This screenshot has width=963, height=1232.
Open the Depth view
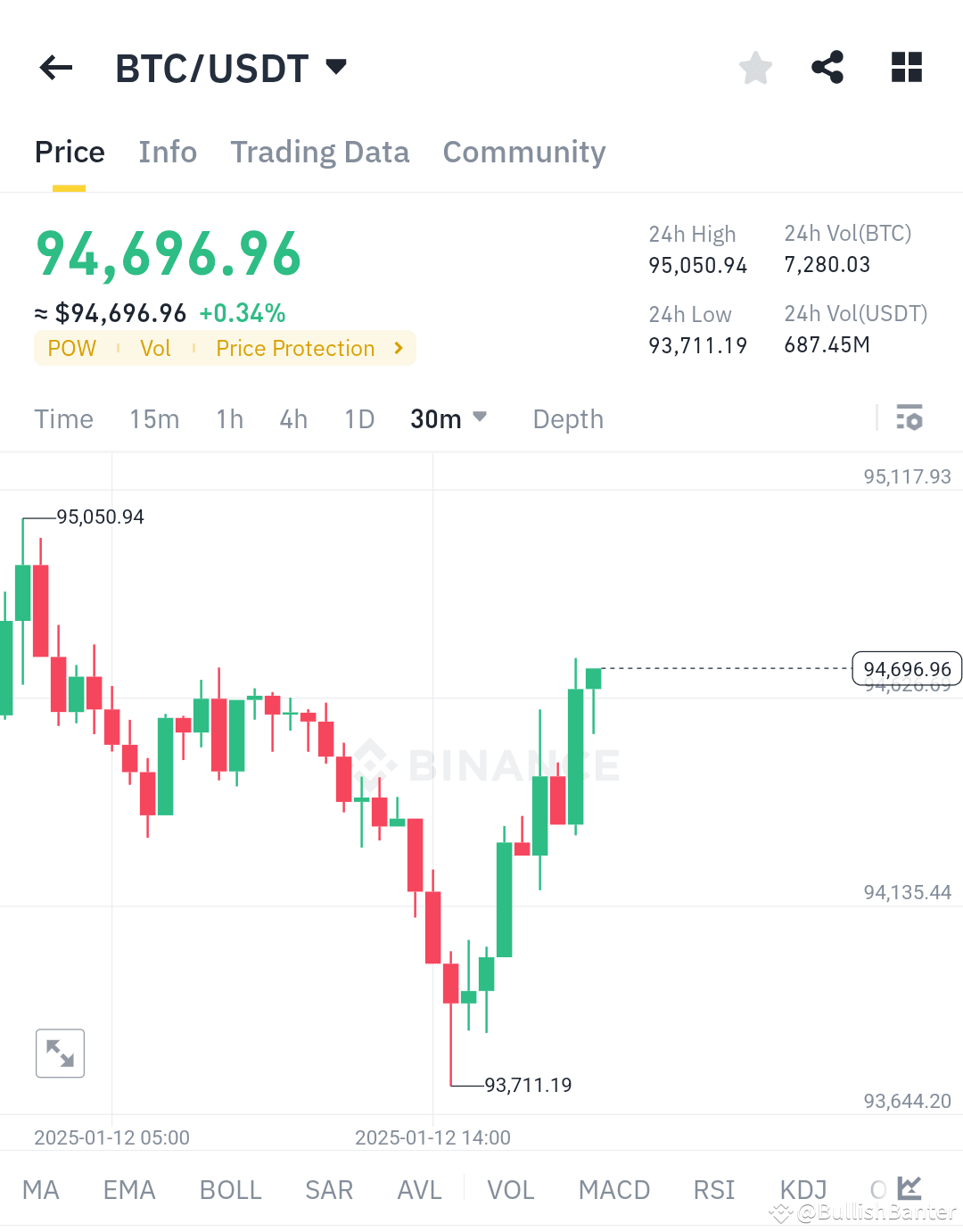click(x=567, y=418)
